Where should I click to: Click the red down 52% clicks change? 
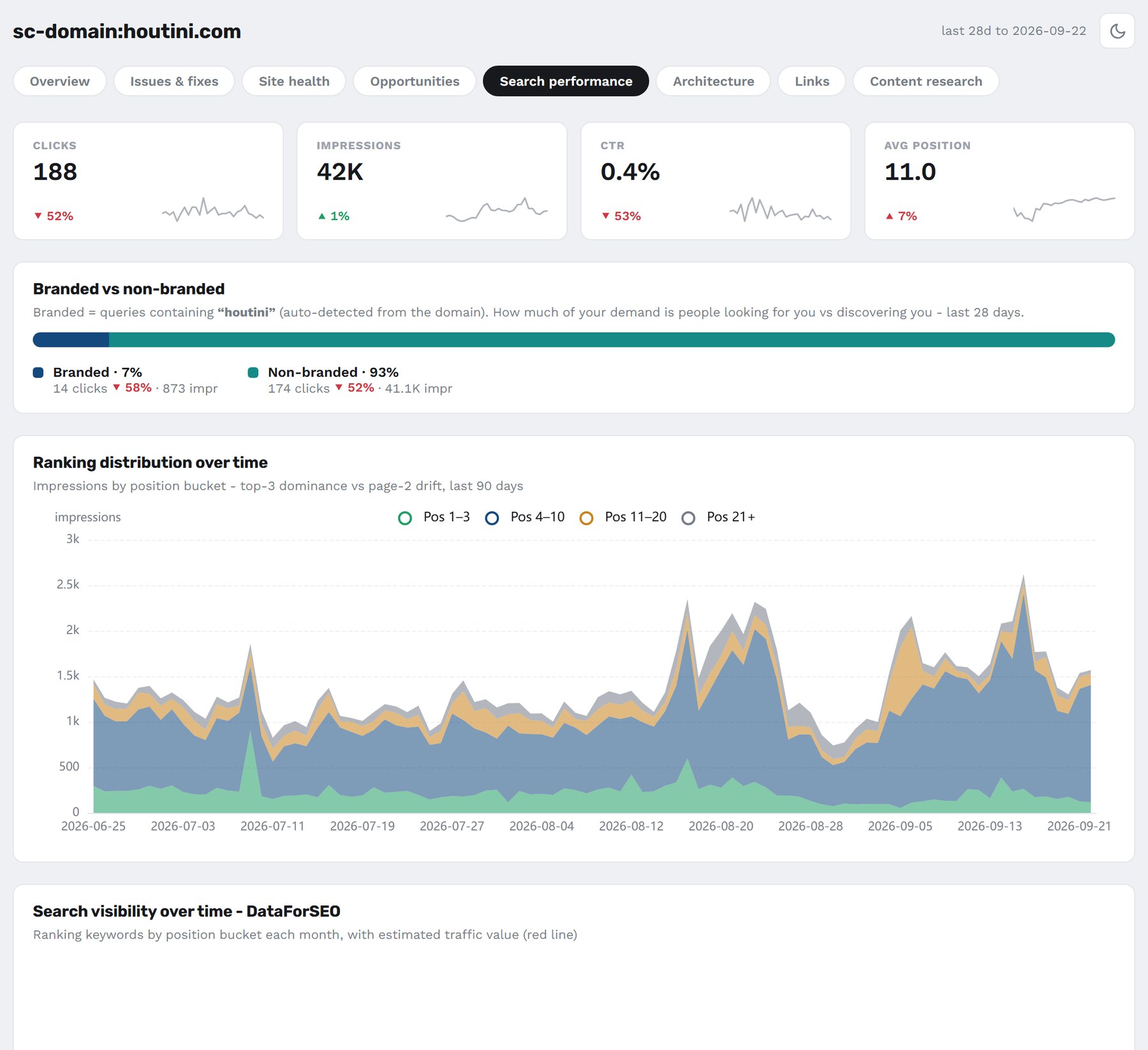pyautogui.click(x=54, y=216)
